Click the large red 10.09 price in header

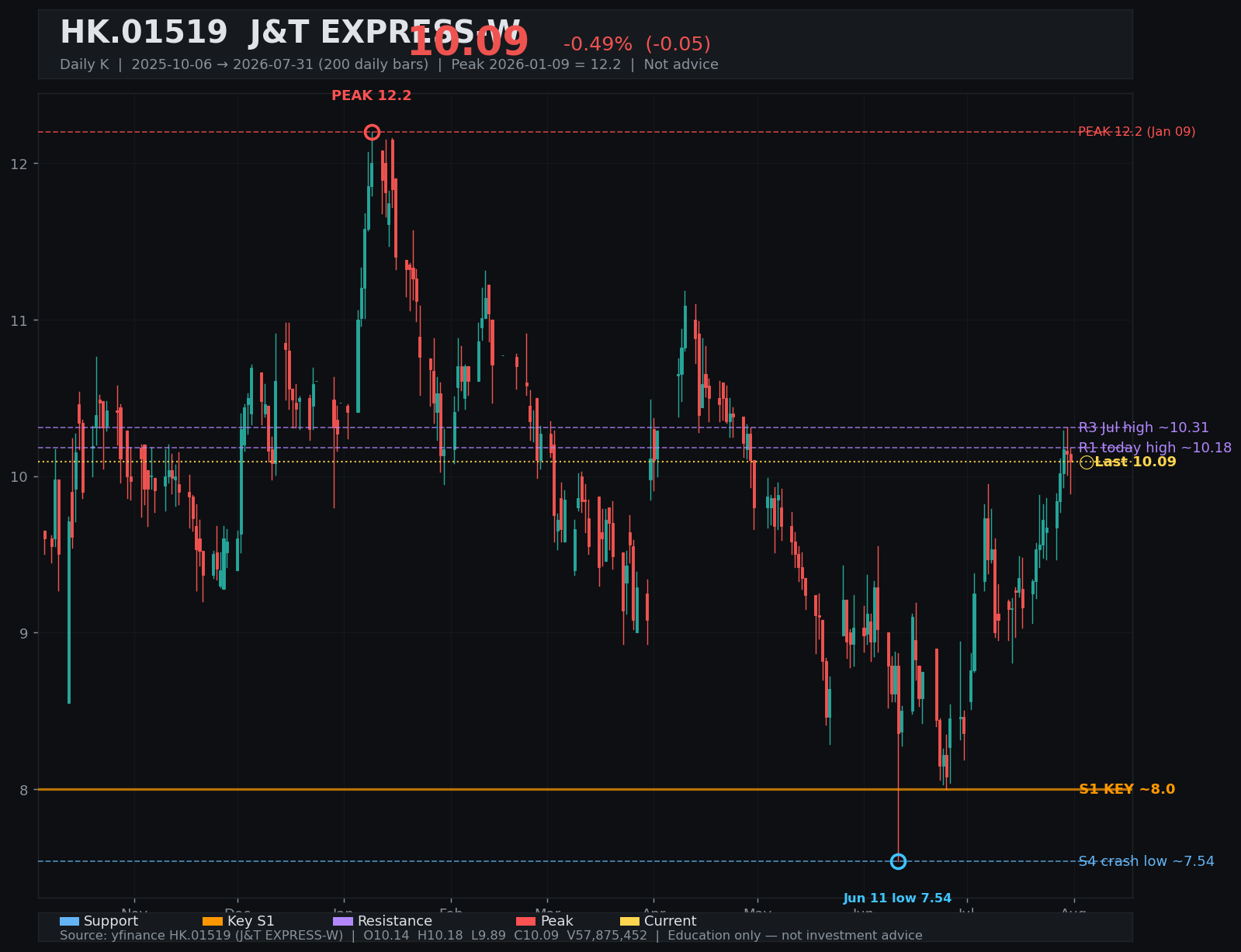pos(468,43)
